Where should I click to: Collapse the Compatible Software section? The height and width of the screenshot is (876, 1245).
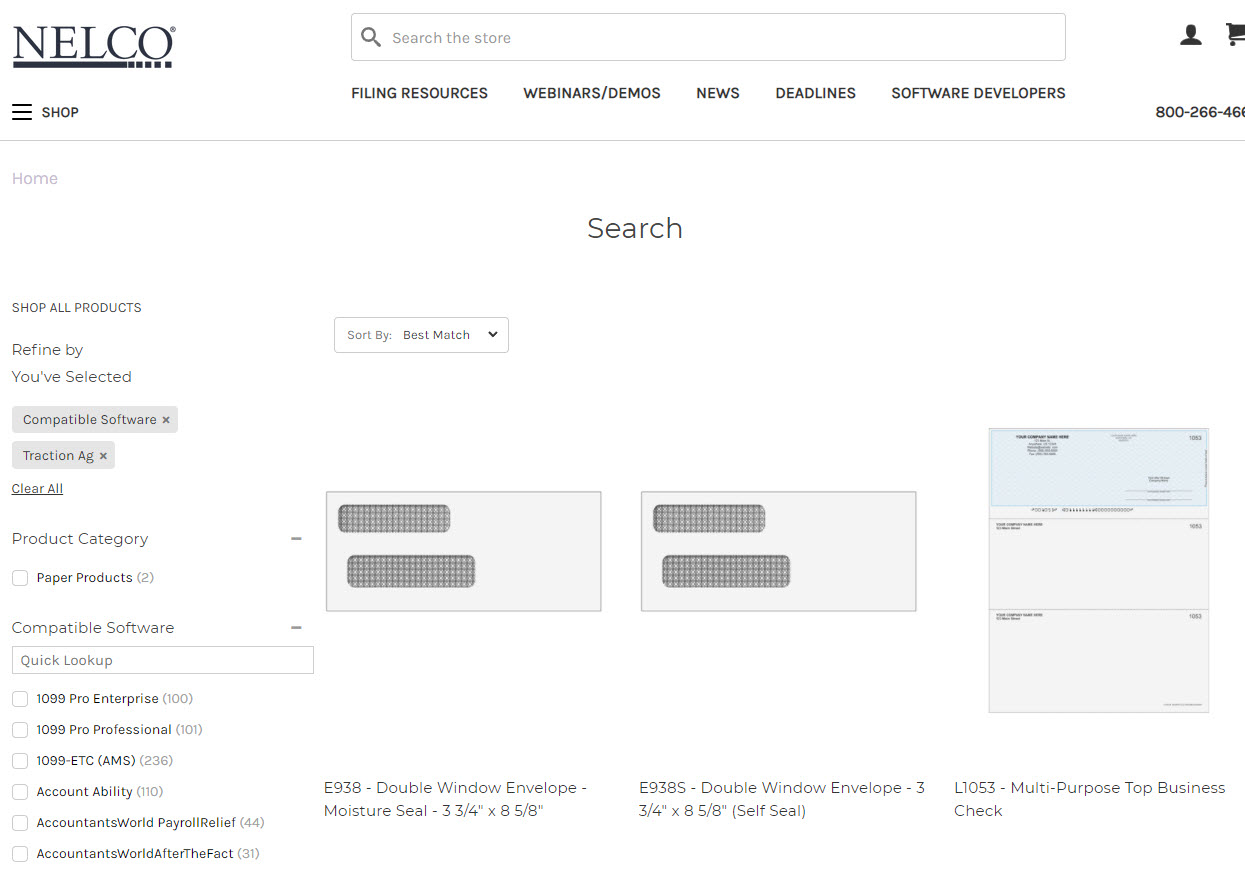point(296,628)
